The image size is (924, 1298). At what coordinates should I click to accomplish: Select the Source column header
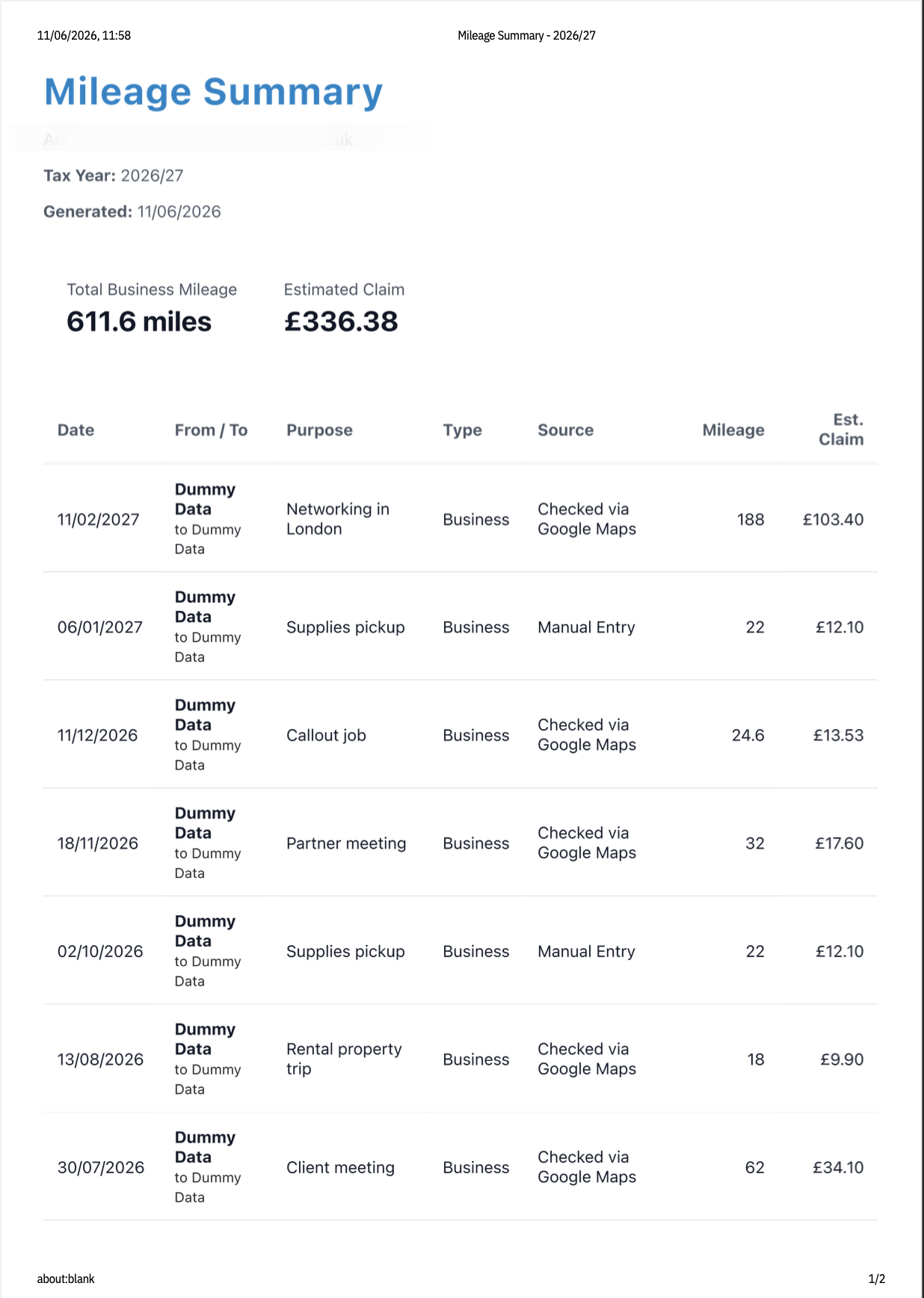point(565,430)
